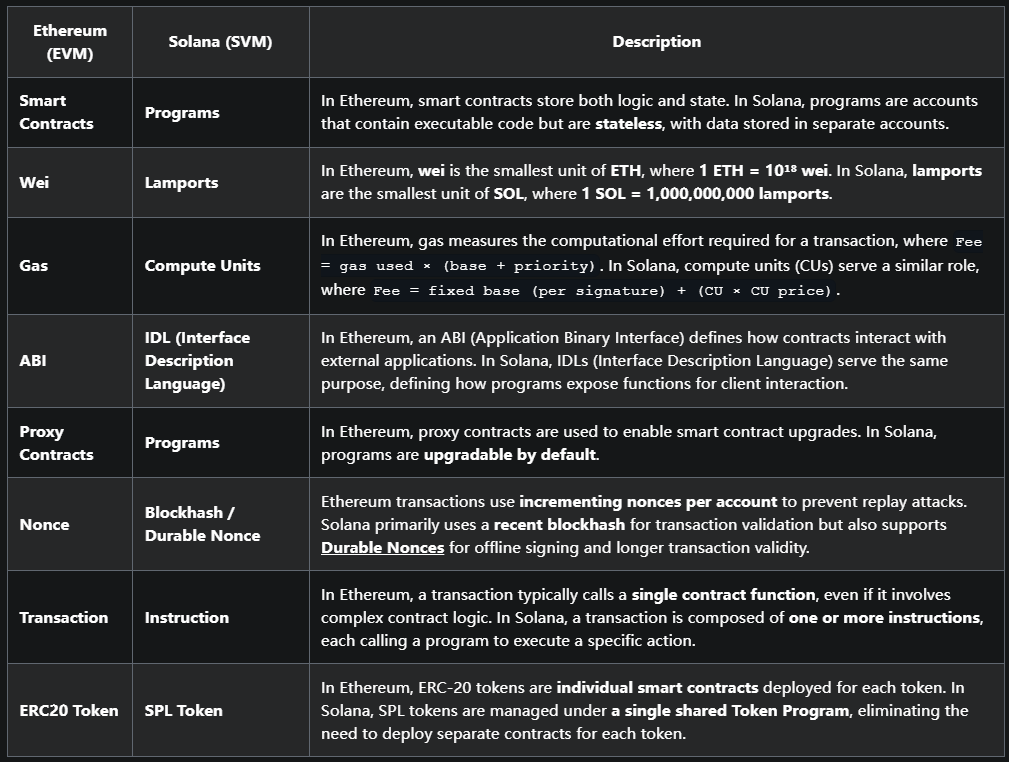Click the Lamports cell

click(x=181, y=183)
